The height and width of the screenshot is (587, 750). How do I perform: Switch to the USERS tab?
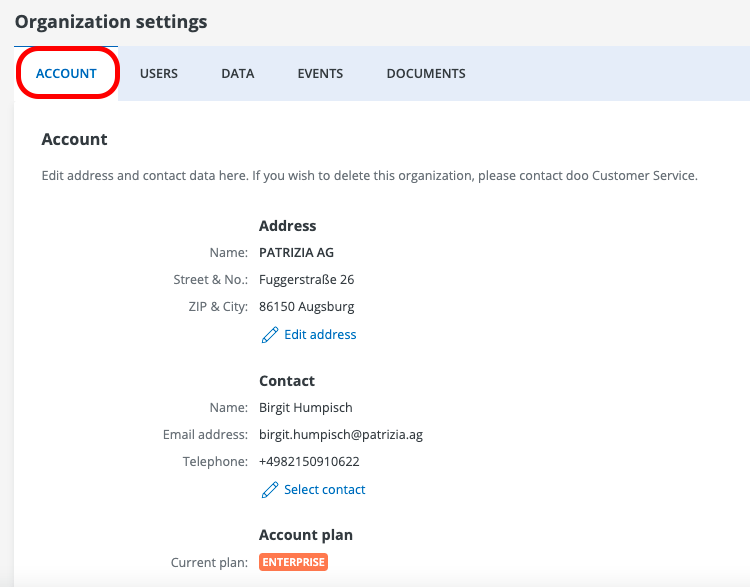tap(159, 74)
